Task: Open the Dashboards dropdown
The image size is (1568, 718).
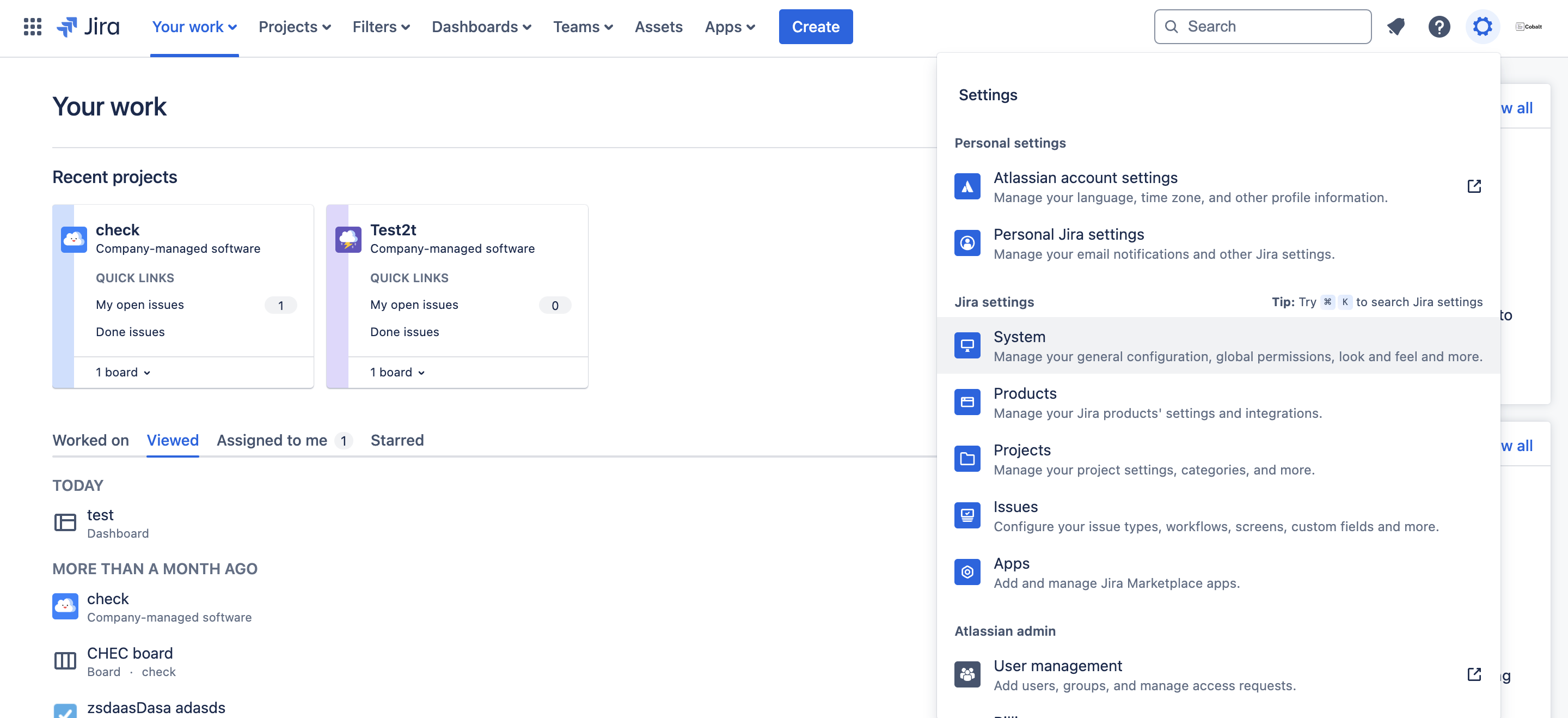Action: click(x=480, y=27)
